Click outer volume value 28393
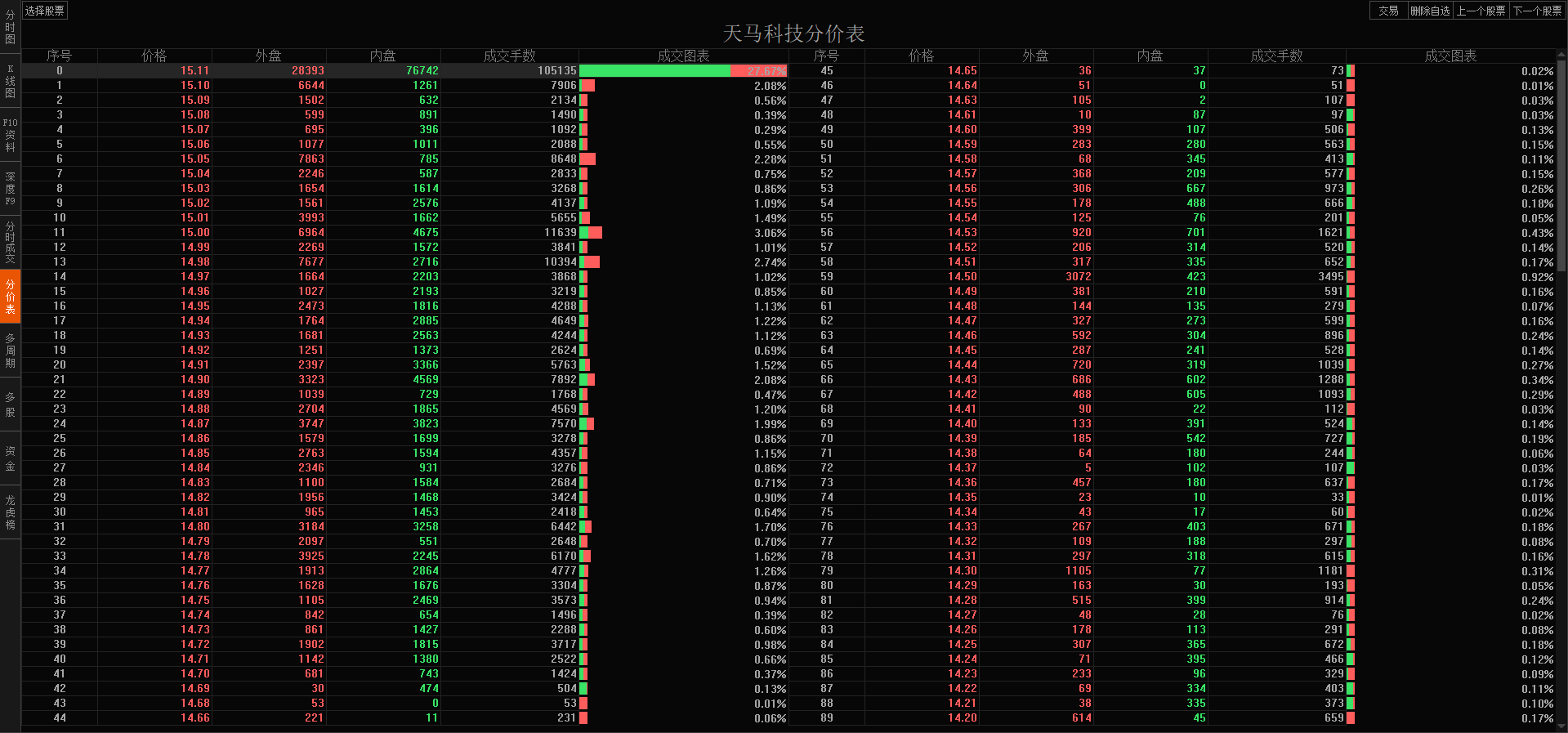This screenshot has width=1568, height=733. (308, 71)
